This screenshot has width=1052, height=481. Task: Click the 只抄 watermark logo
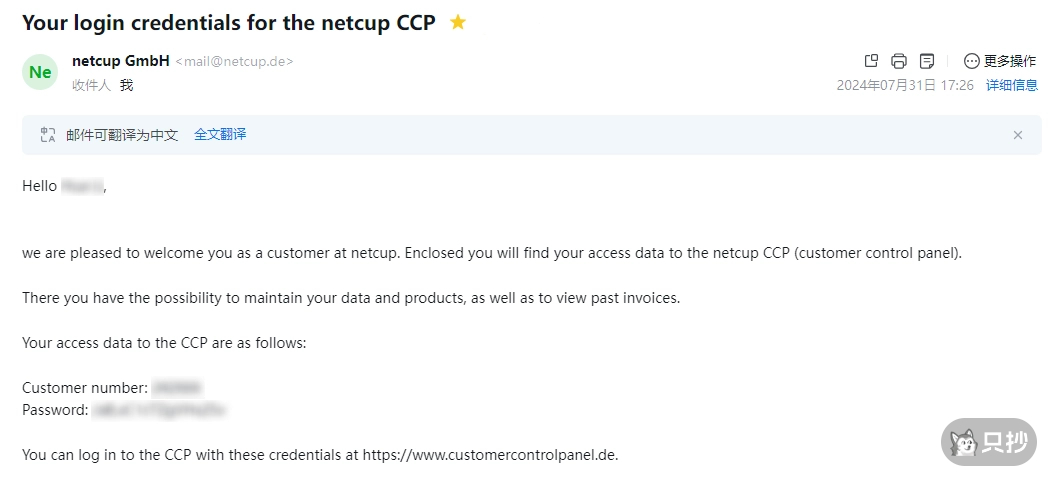(989, 442)
